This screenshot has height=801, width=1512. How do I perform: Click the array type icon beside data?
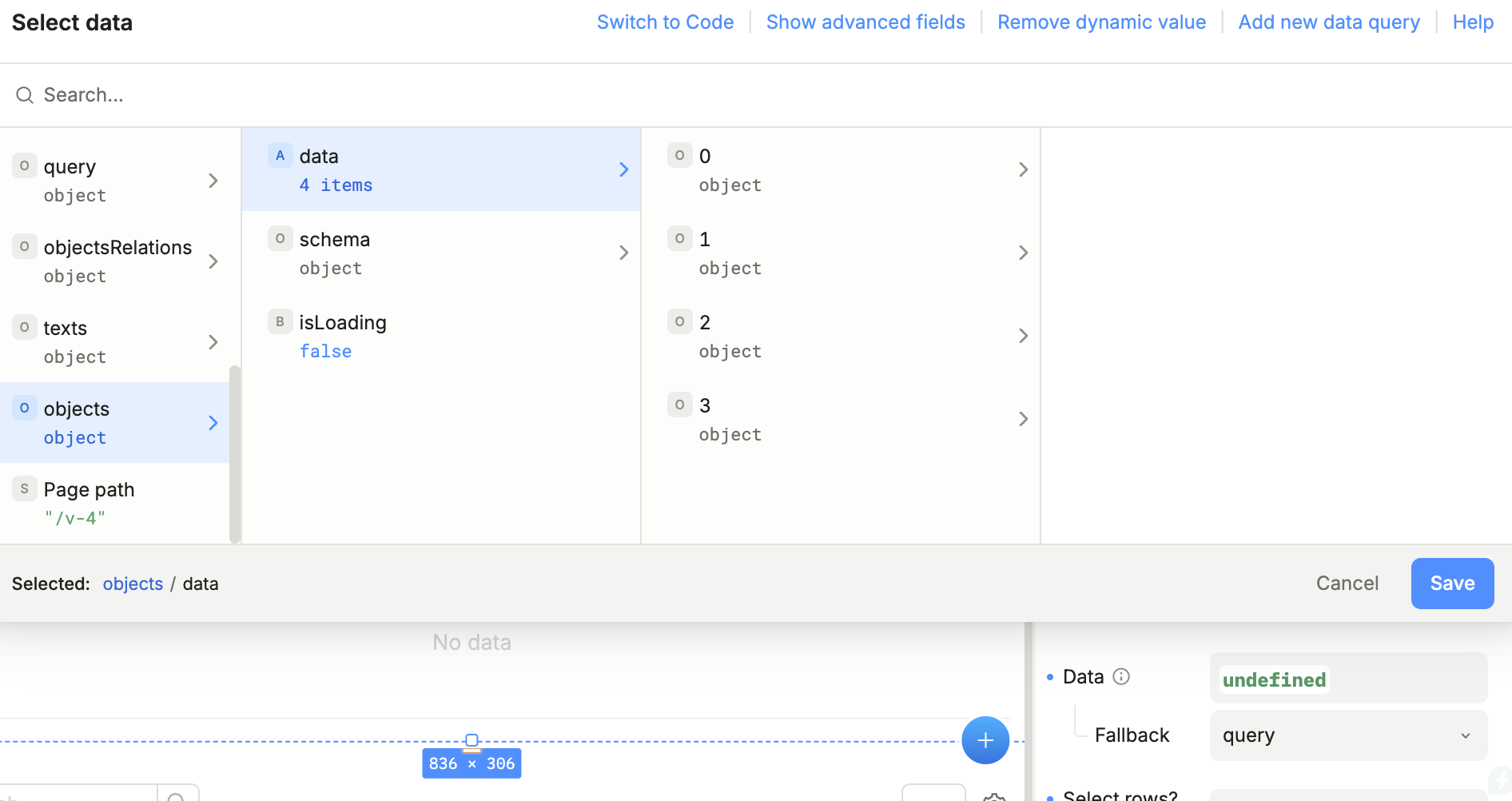[x=280, y=156]
